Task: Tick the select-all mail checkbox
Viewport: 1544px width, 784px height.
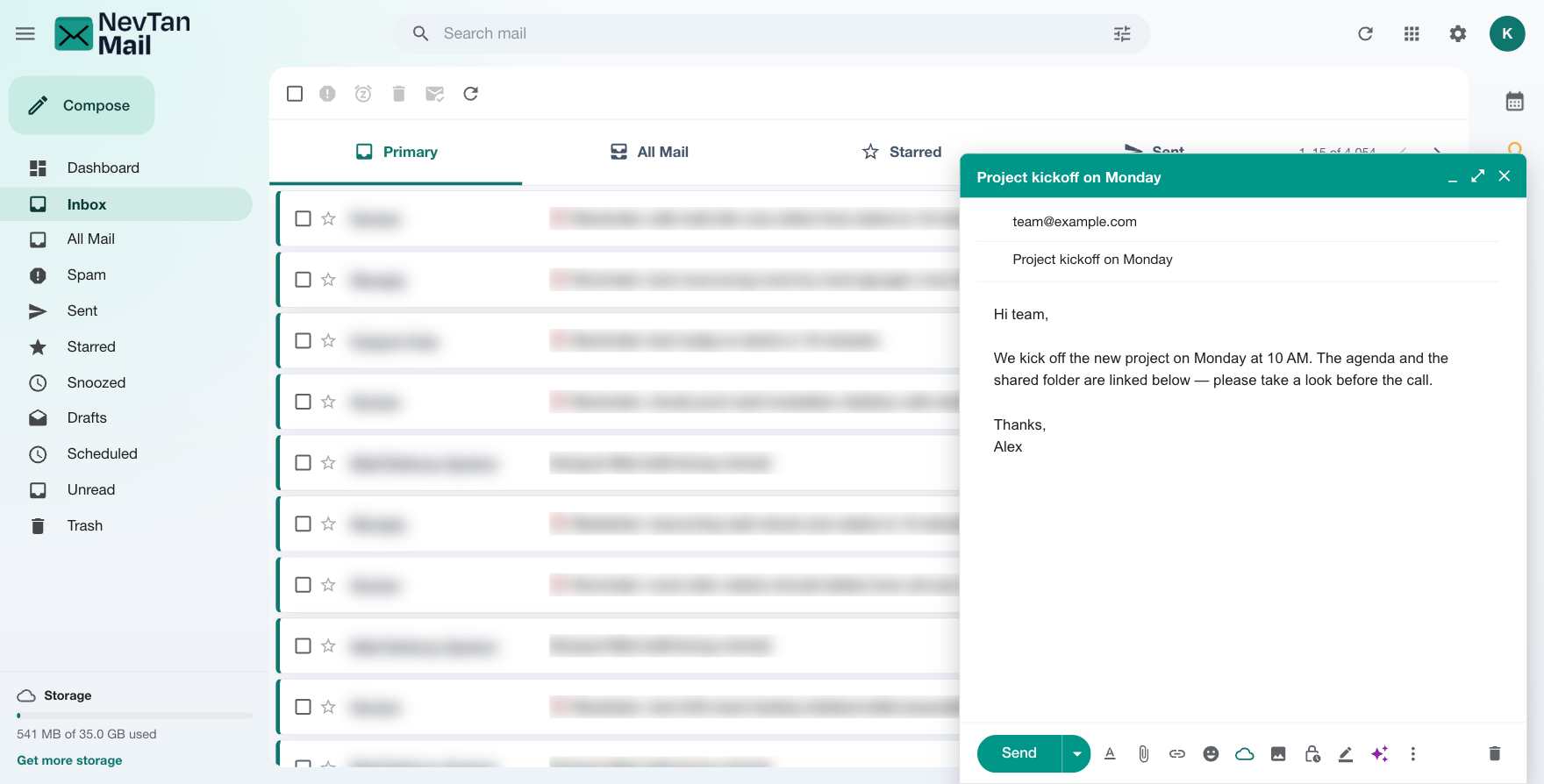Action: pyautogui.click(x=295, y=94)
